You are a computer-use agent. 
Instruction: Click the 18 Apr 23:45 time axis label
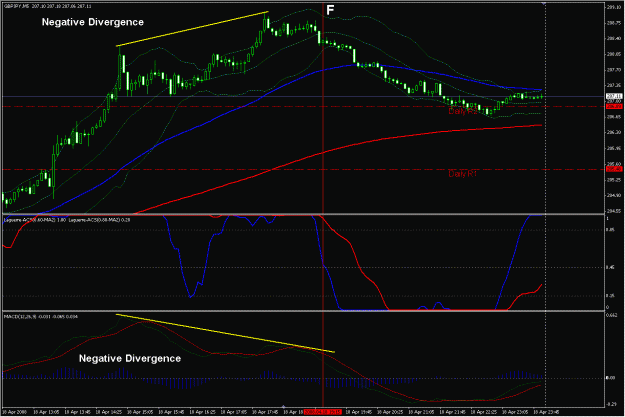pos(546,412)
